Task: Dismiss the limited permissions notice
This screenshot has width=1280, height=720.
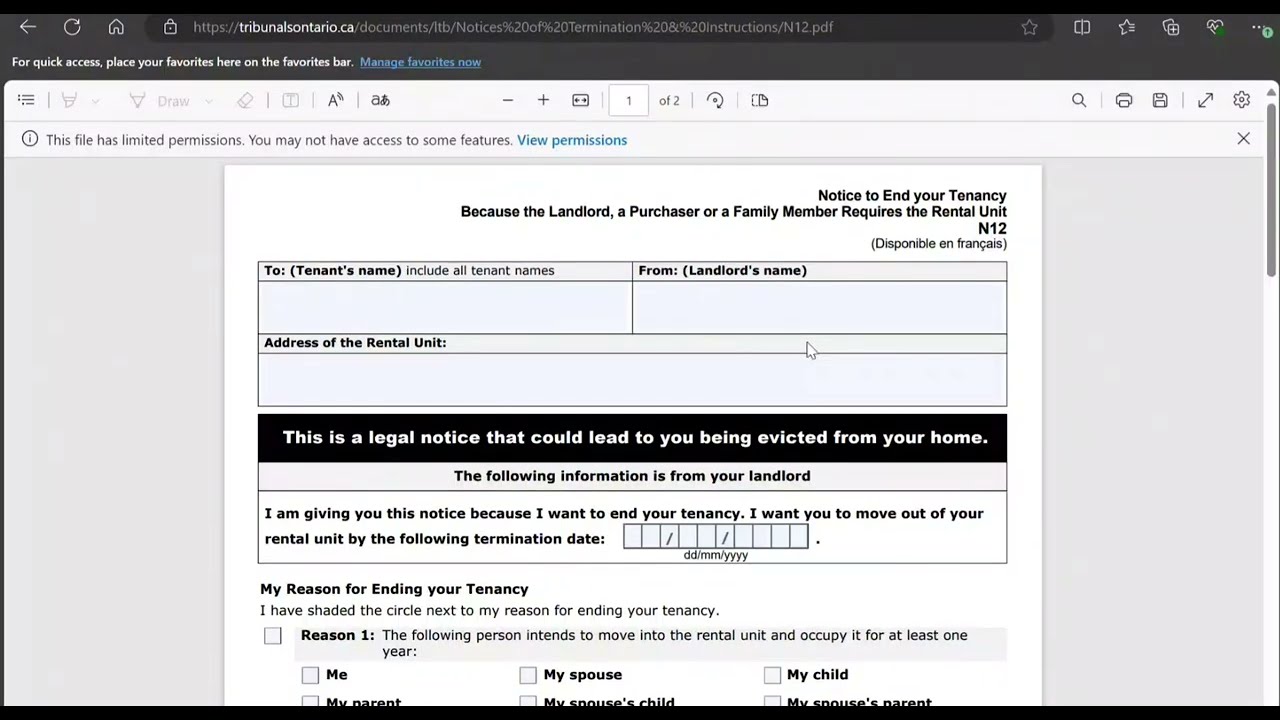Action: pyautogui.click(x=1243, y=139)
